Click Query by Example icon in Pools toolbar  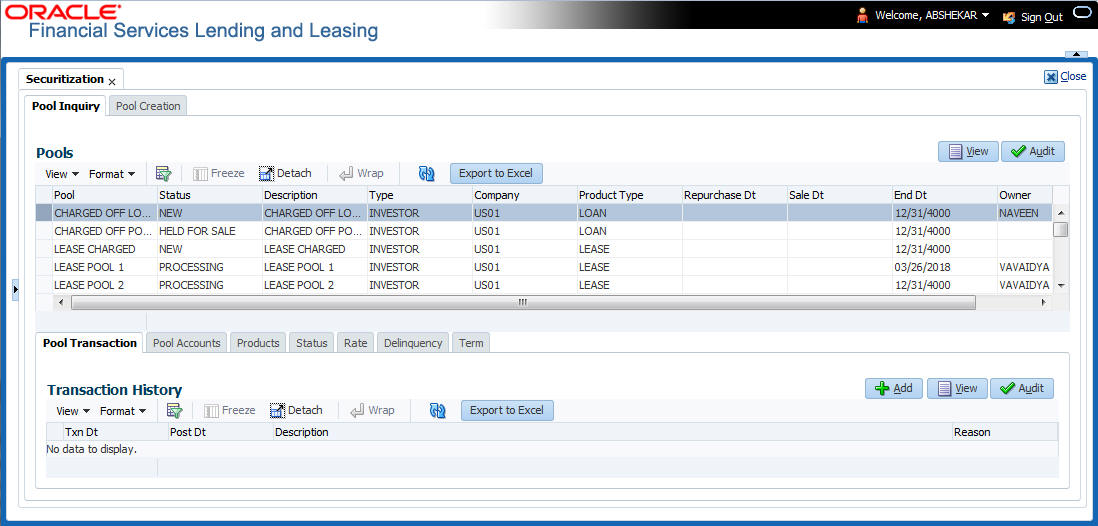coord(163,173)
